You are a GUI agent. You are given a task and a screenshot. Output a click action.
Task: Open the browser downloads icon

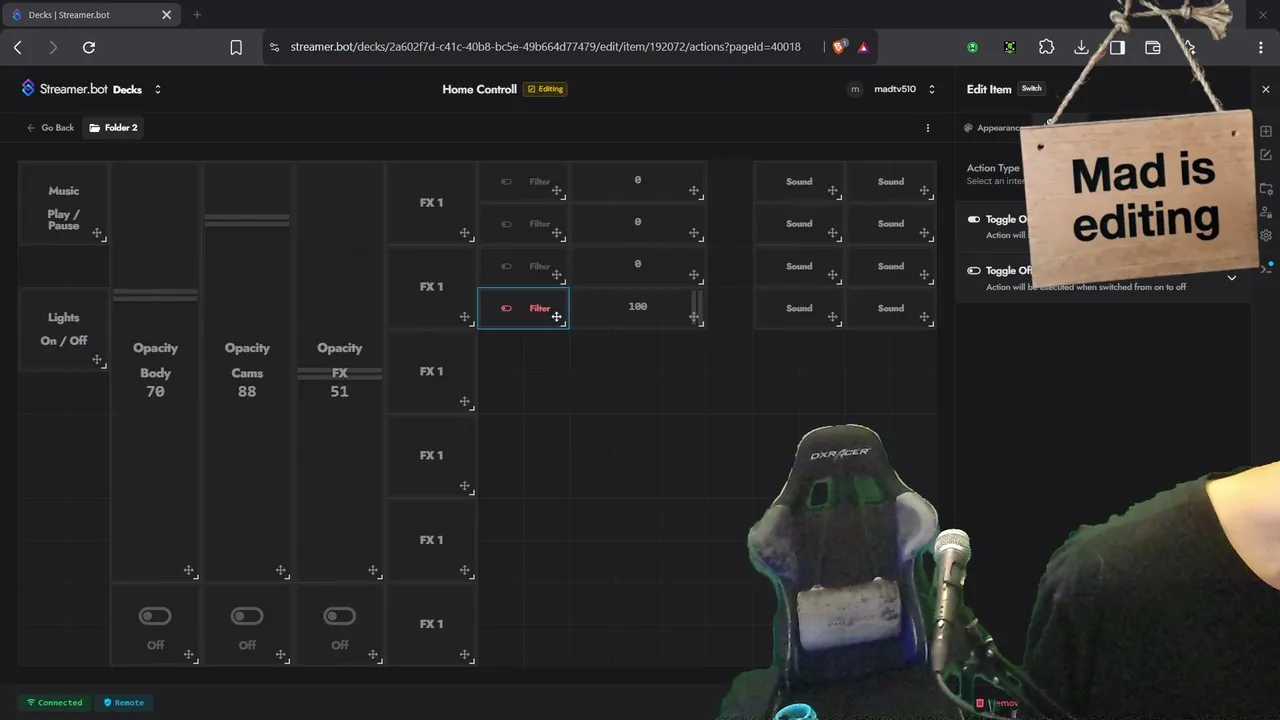(1081, 47)
